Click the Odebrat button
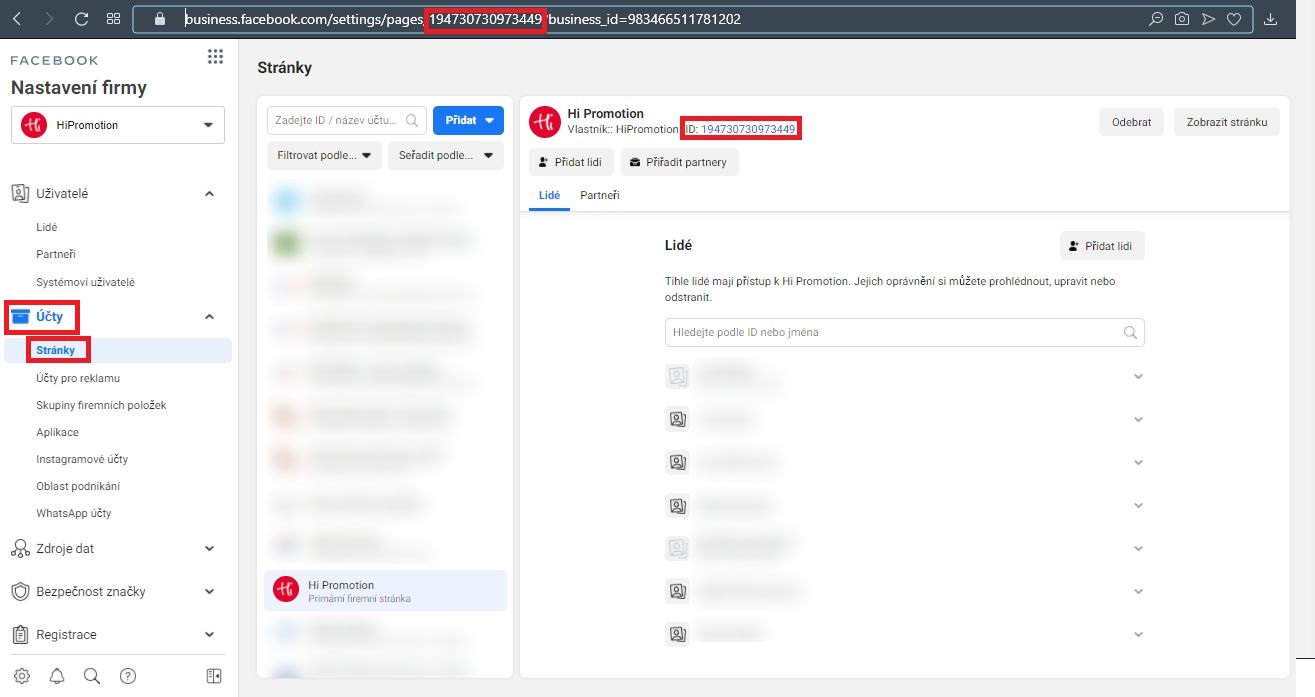1315x697 pixels. point(1132,123)
